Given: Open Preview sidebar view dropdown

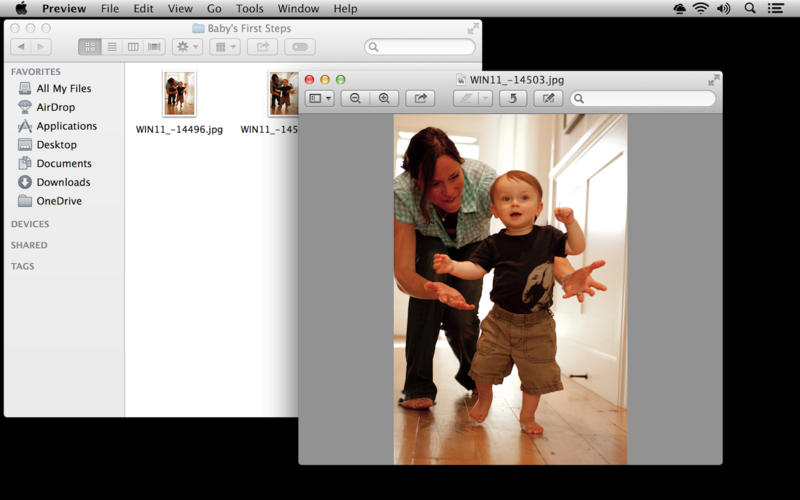Looking at the screenshot, I should pos(320,98).
